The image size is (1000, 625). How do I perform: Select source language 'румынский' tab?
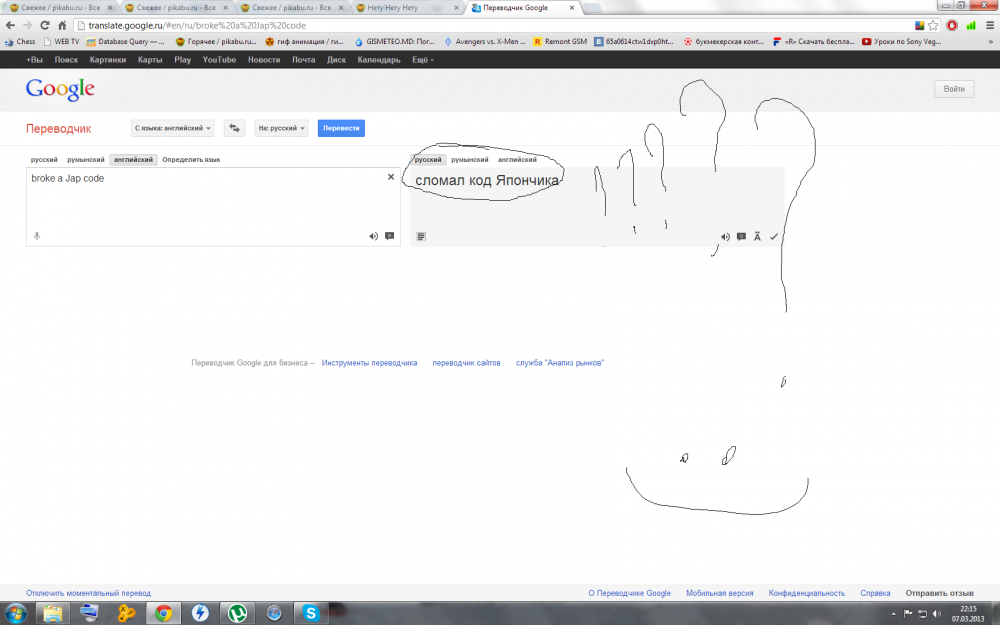click(x=85, y=159)
